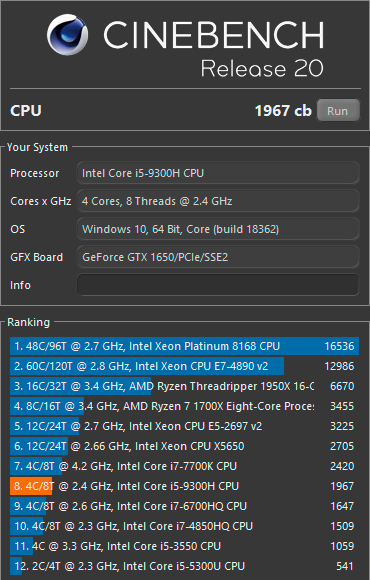
Task: Select the Xeon Platinum 8168 ranking entry
Action: (184, 346)
